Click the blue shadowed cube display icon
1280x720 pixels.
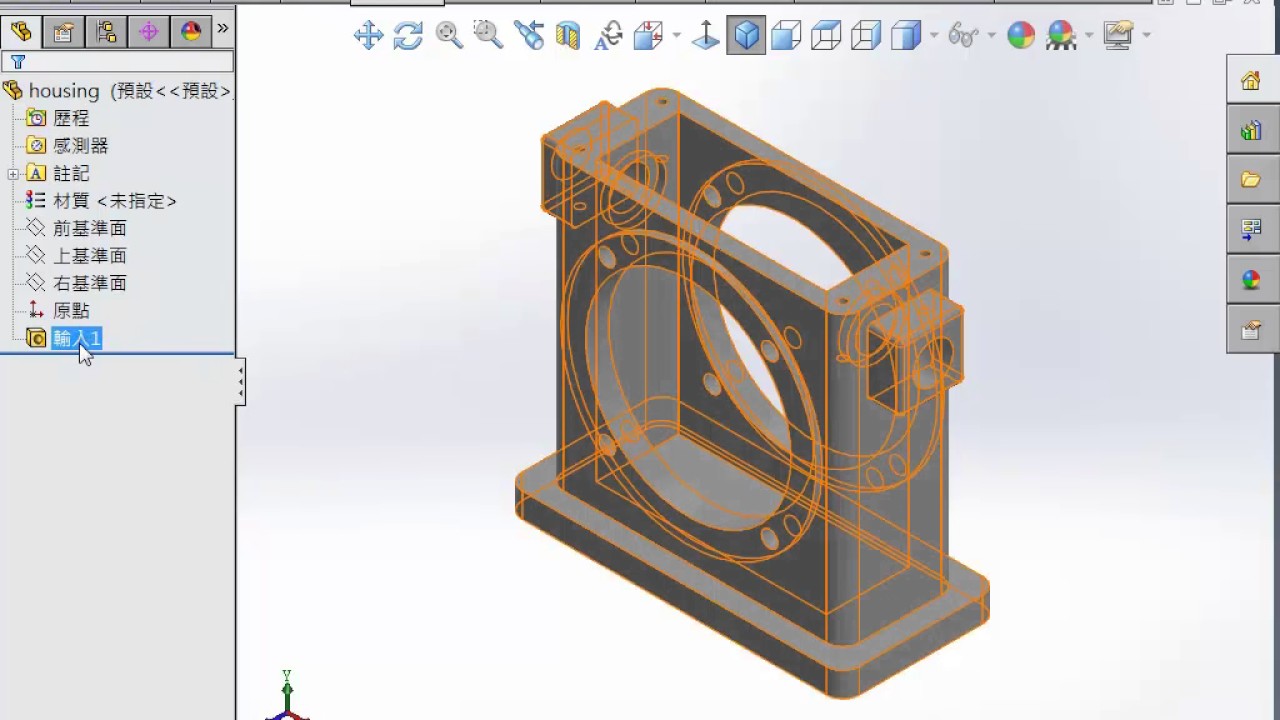pos(905,37)
